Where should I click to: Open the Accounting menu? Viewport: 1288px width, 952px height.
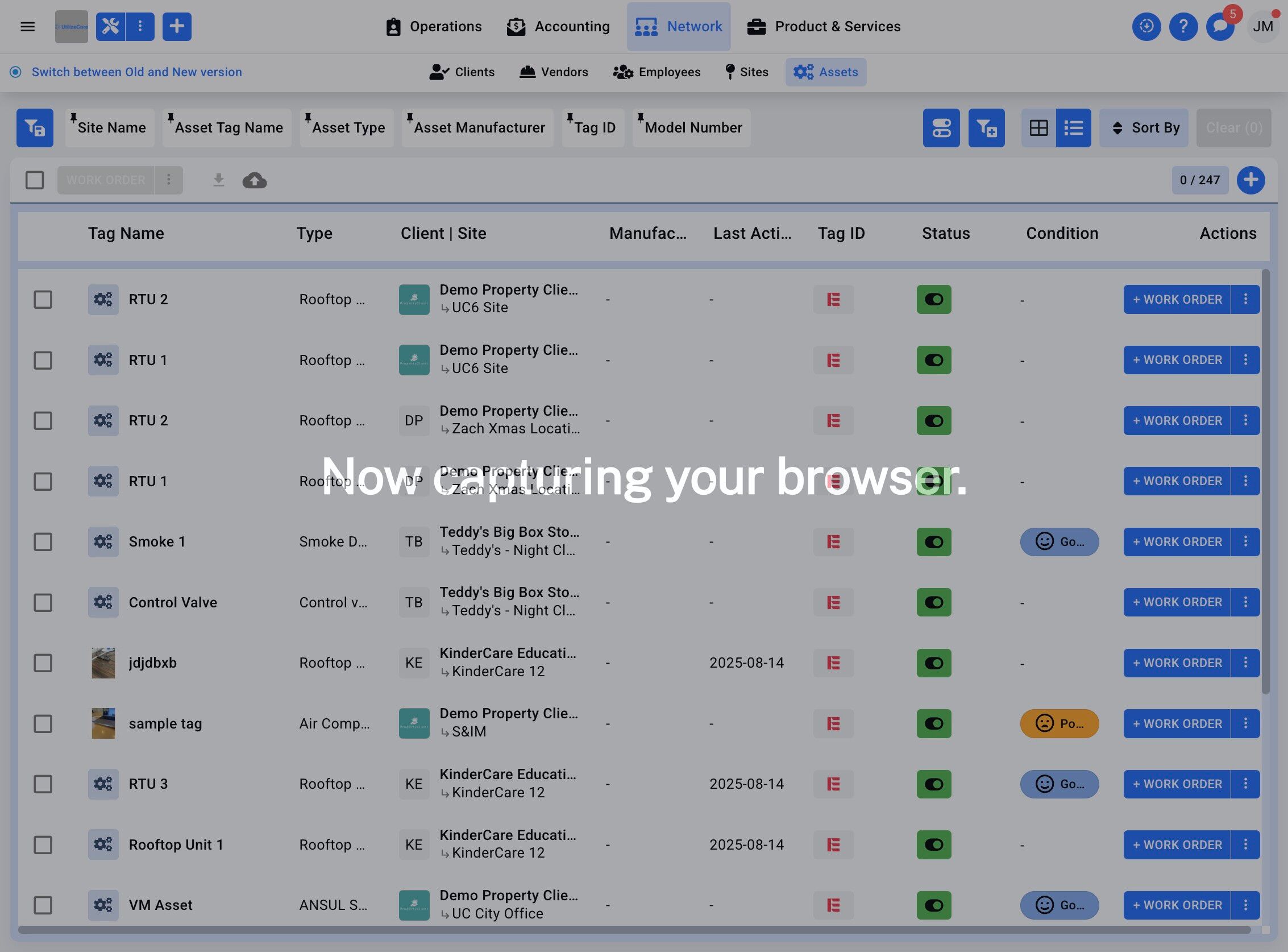pyautogui.click(x=558, y=27)
